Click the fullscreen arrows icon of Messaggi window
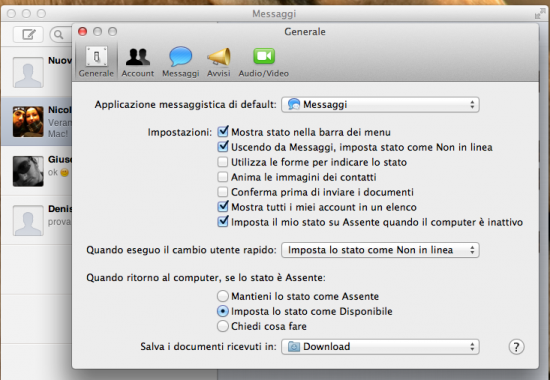 pyautogui.click(x=540, y=13)
